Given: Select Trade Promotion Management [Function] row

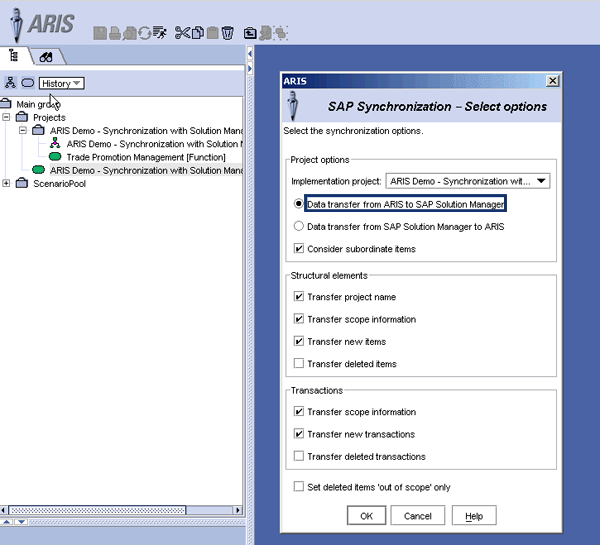Looking at the screenshot, I should (146, 157).
